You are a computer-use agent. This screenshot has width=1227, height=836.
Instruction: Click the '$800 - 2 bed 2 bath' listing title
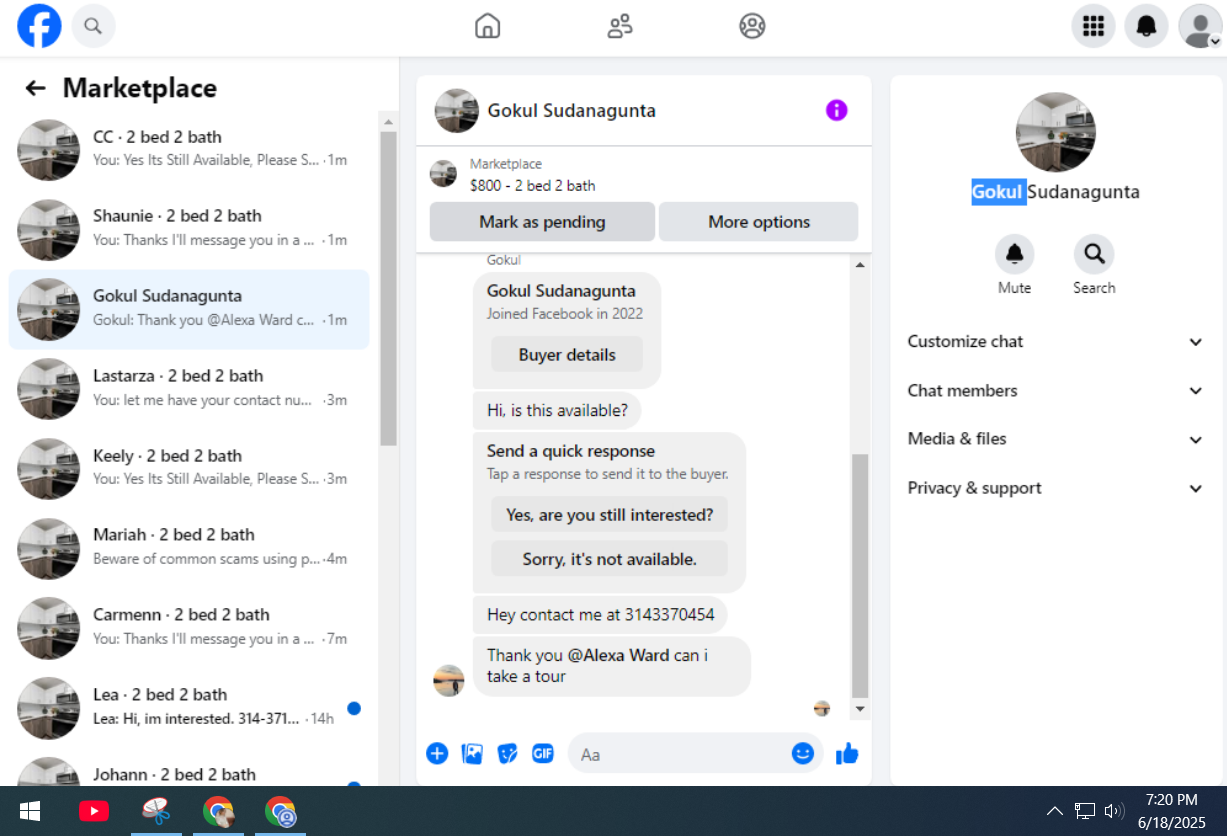pyautogui.click(x=532, y=185)
